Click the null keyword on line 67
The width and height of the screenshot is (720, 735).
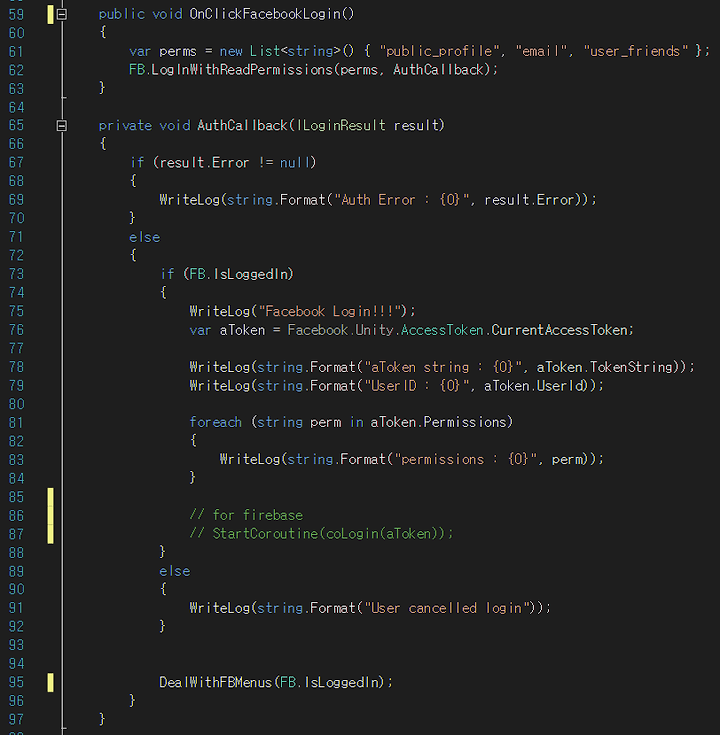pyautogui.click(x=295, y=163)
